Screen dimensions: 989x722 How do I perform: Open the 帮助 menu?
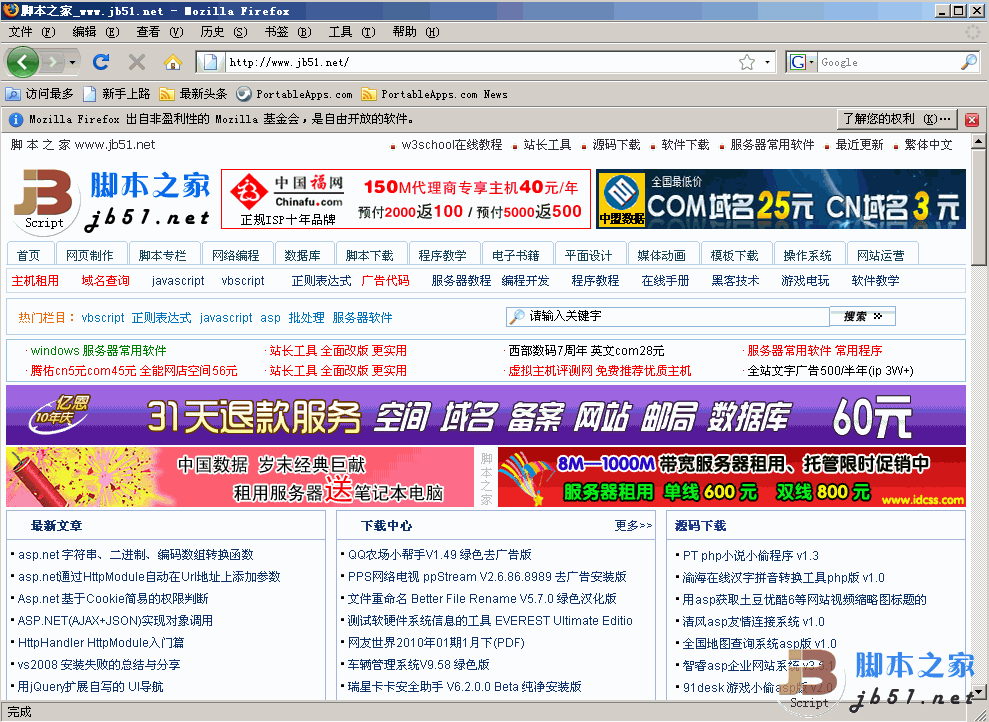click(x=416, y=32)
